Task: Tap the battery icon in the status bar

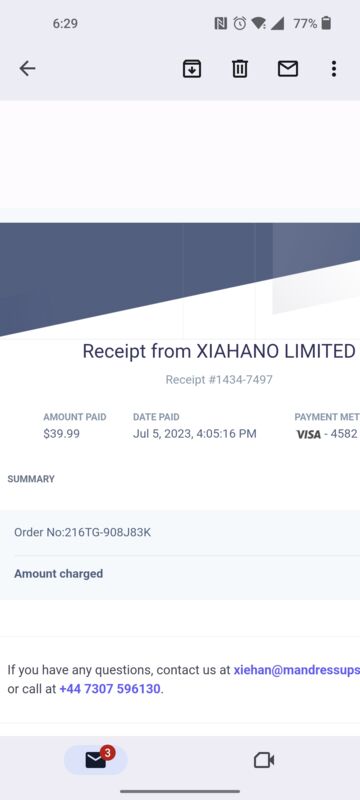Action: pos(326,23)
